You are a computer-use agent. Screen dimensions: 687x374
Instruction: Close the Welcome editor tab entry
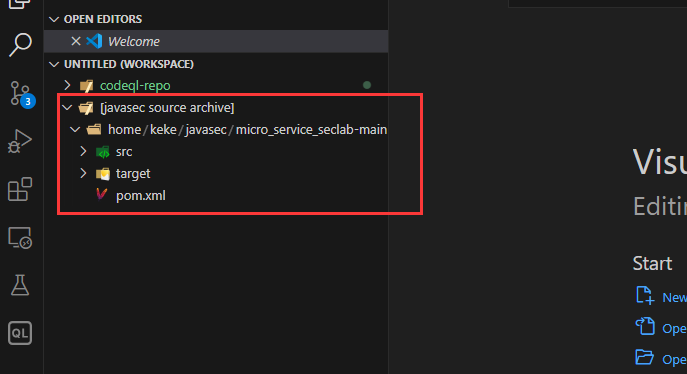[76, 41]
